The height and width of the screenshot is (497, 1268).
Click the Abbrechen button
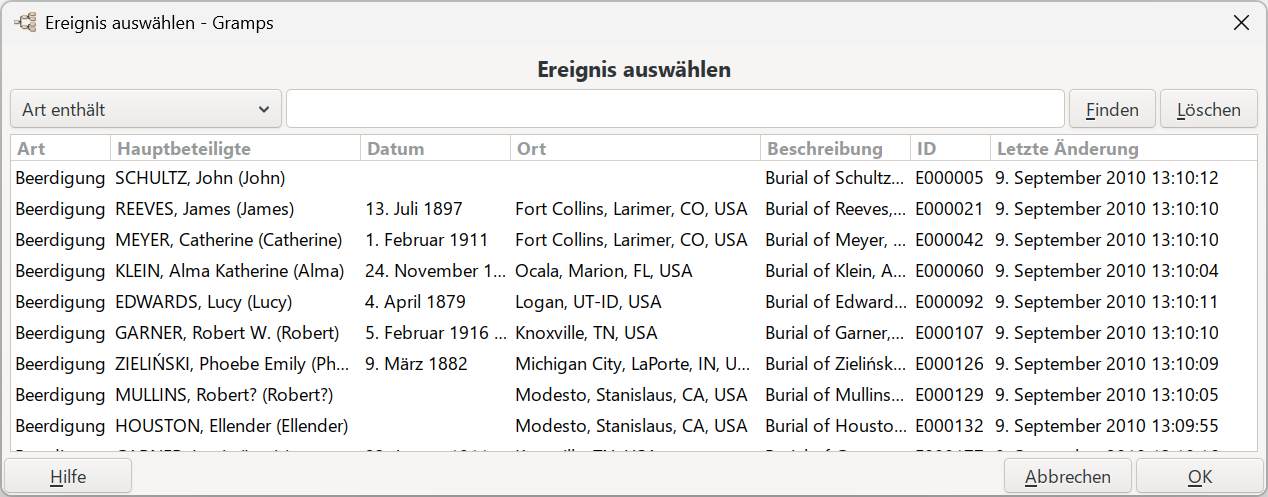point(1068,477)
